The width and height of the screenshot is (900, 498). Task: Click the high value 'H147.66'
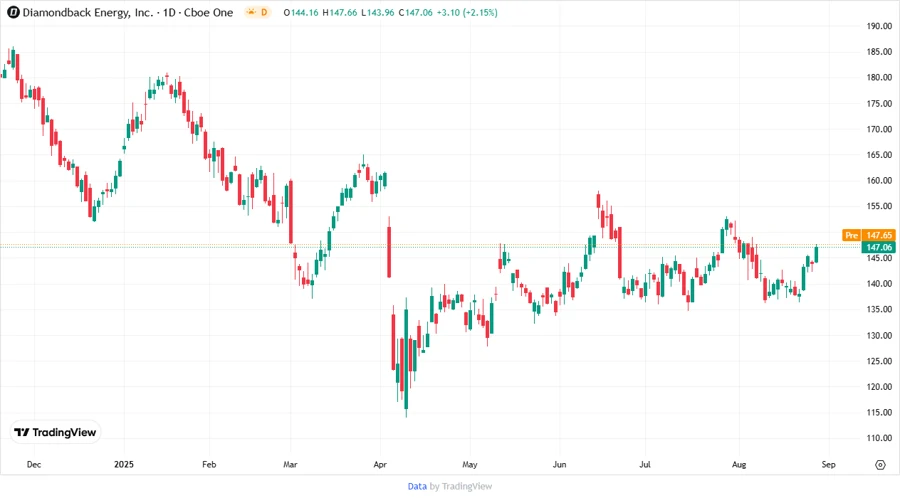point(340,12)
